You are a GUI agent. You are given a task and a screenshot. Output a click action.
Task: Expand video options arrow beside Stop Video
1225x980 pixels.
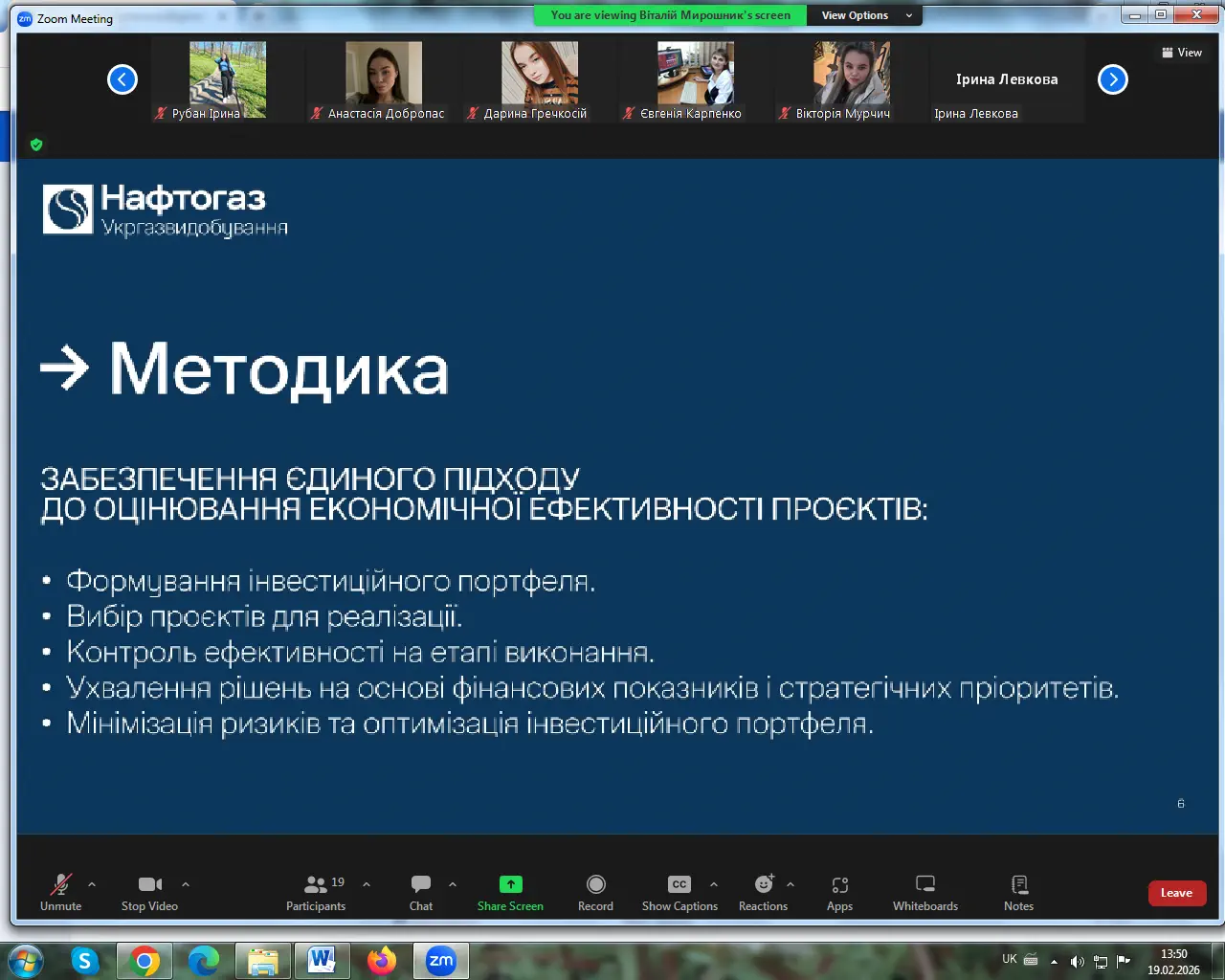pyautogui.click(x=186, y=884)
